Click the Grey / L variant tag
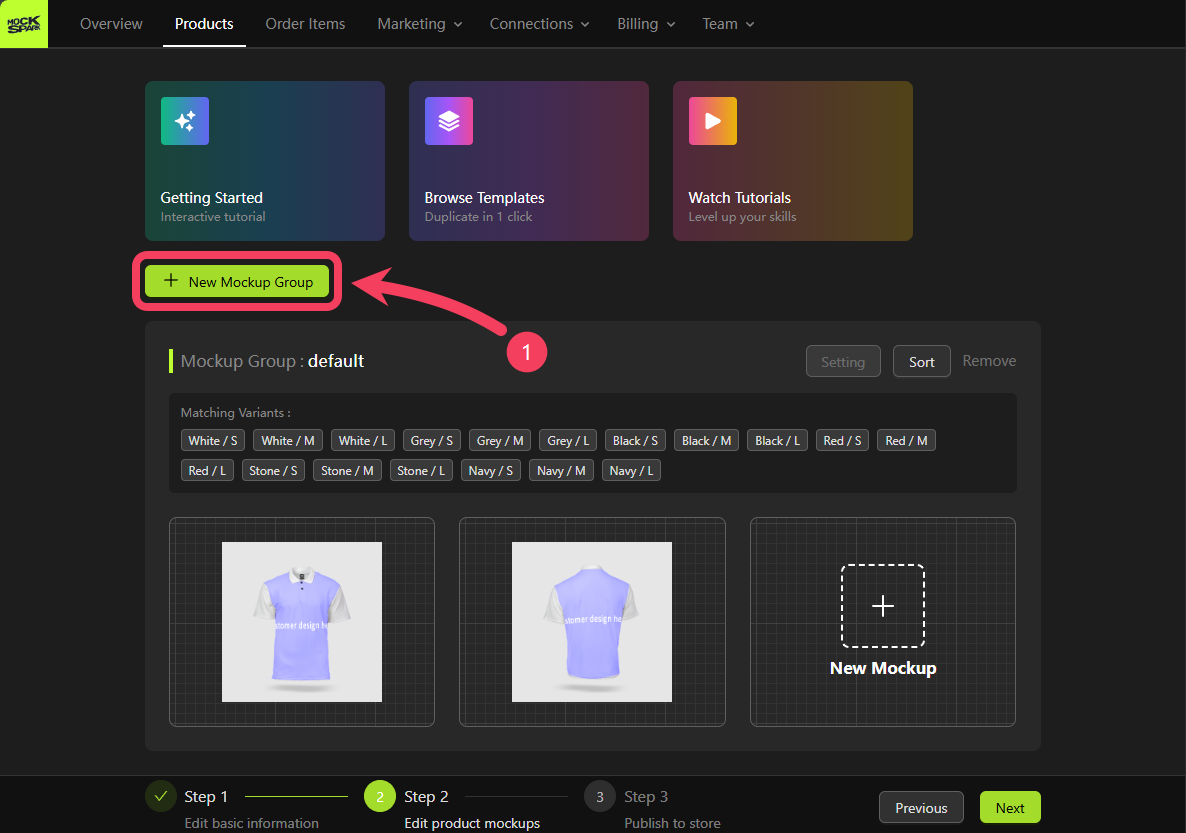1186x833 pixels. pos(568,440)
